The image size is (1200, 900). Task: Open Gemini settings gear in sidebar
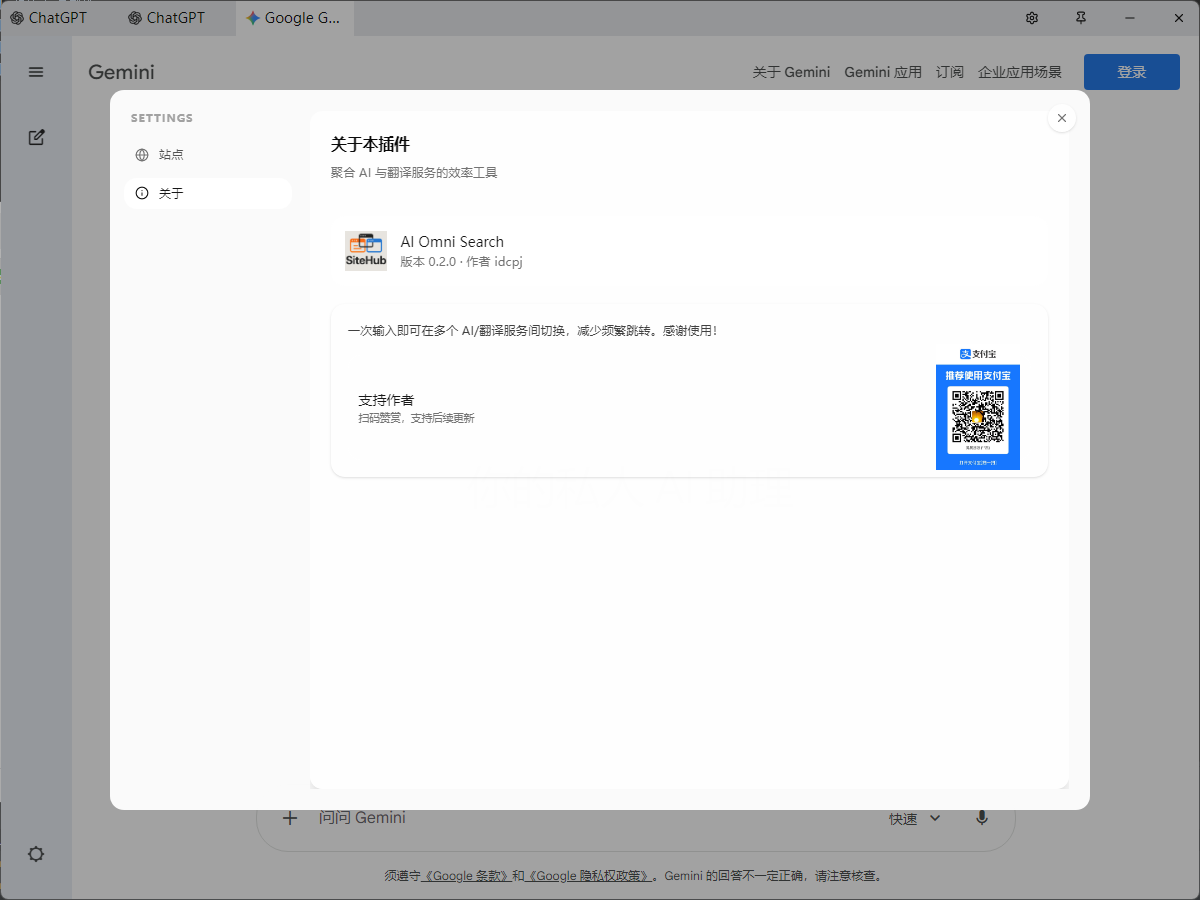tap(36, 854)
